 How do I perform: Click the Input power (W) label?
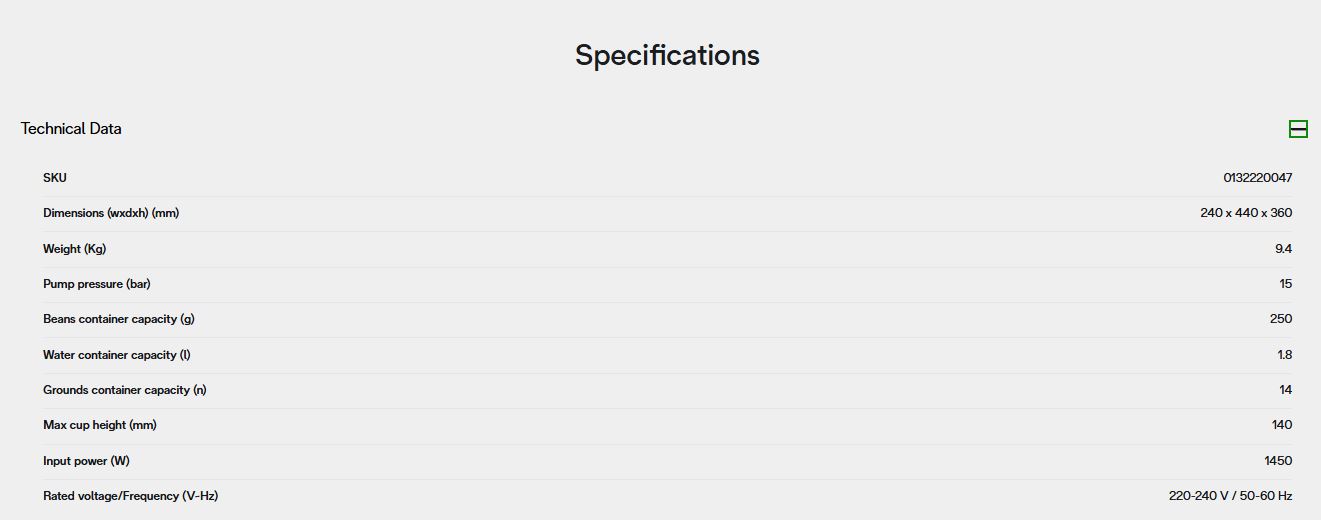[x=86, y=461]
